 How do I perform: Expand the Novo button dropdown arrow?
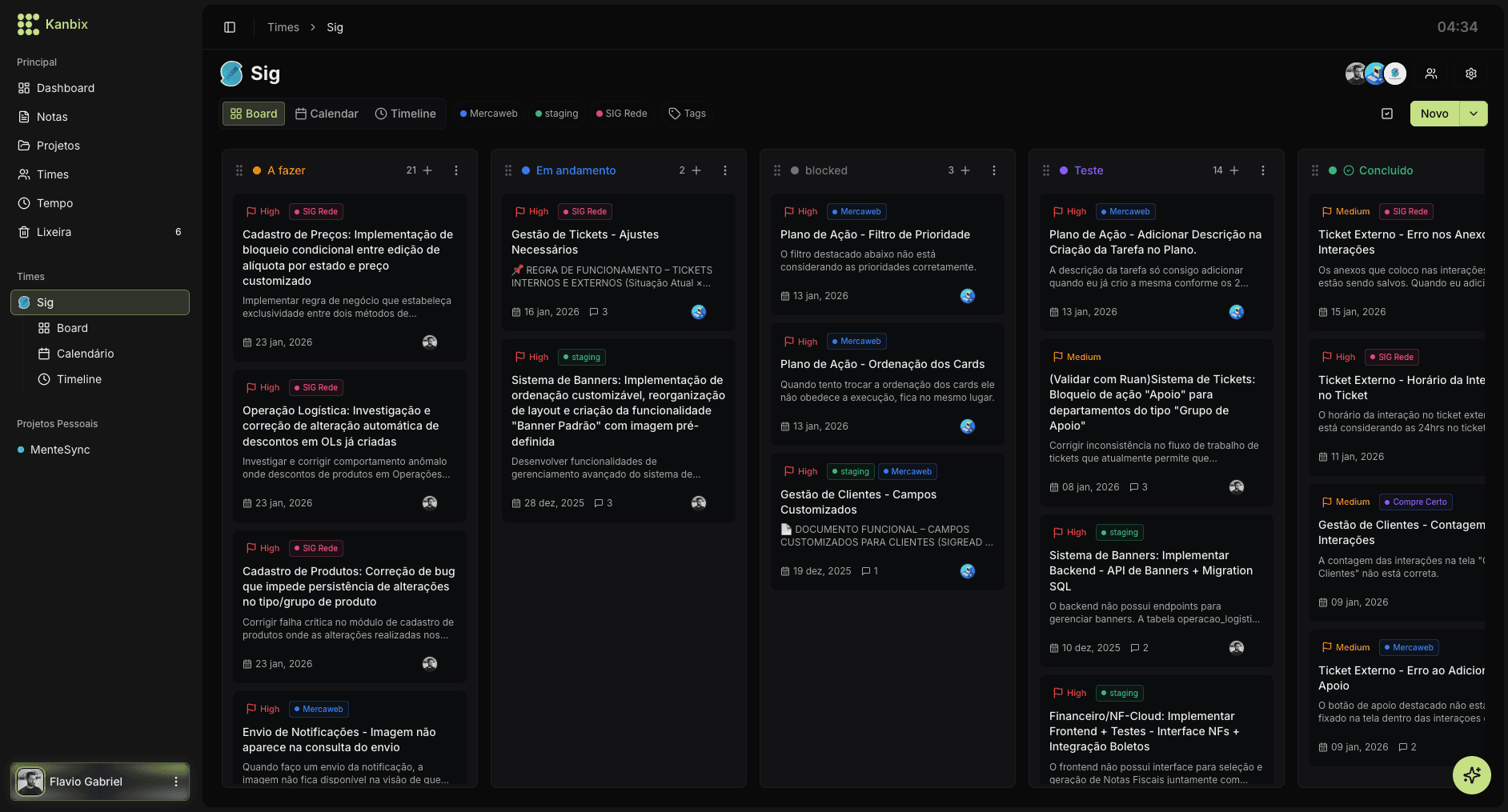1474,114
